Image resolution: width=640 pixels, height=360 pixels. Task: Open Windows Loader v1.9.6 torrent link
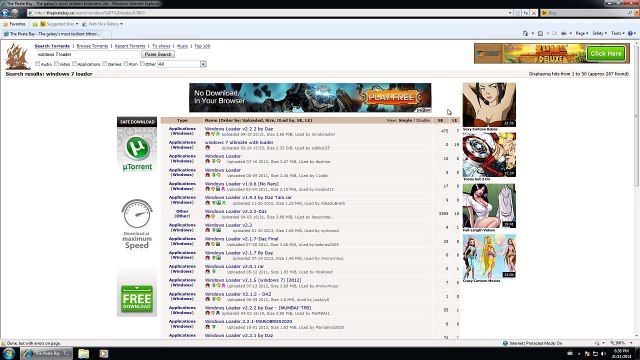coord(242,184)
